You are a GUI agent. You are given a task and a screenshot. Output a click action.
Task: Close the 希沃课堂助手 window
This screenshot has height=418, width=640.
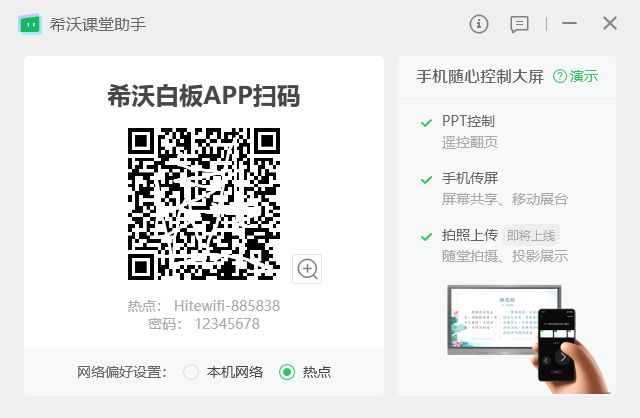[610, 24]
